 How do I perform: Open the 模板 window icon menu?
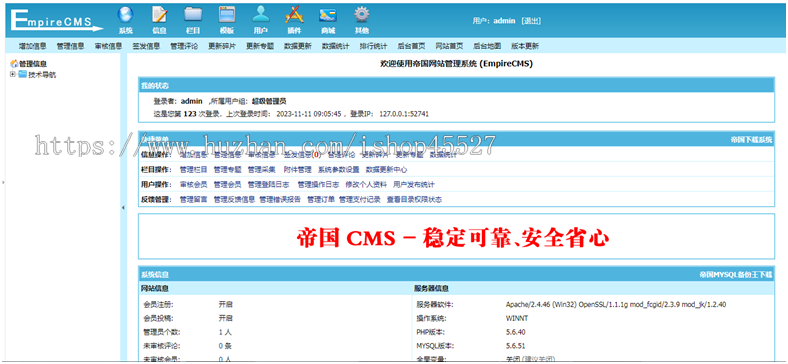click(227, 20)
